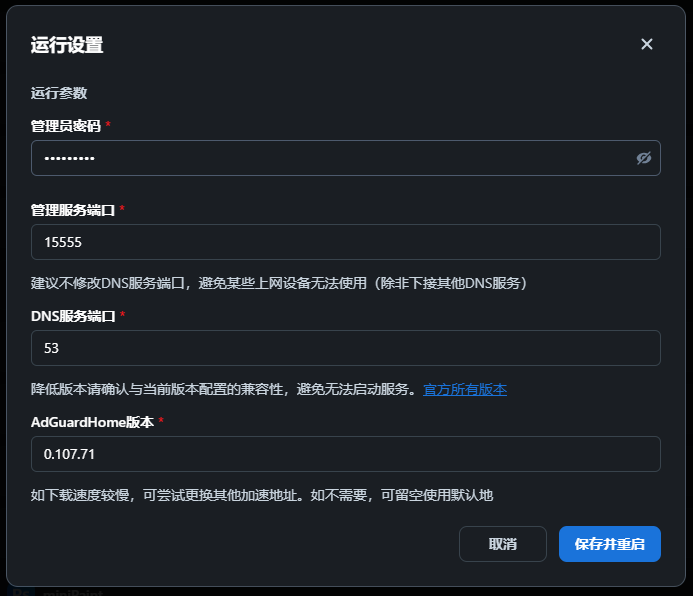
Task: Select the DNS服务端口 input containing 53
Action: point(345,348)
